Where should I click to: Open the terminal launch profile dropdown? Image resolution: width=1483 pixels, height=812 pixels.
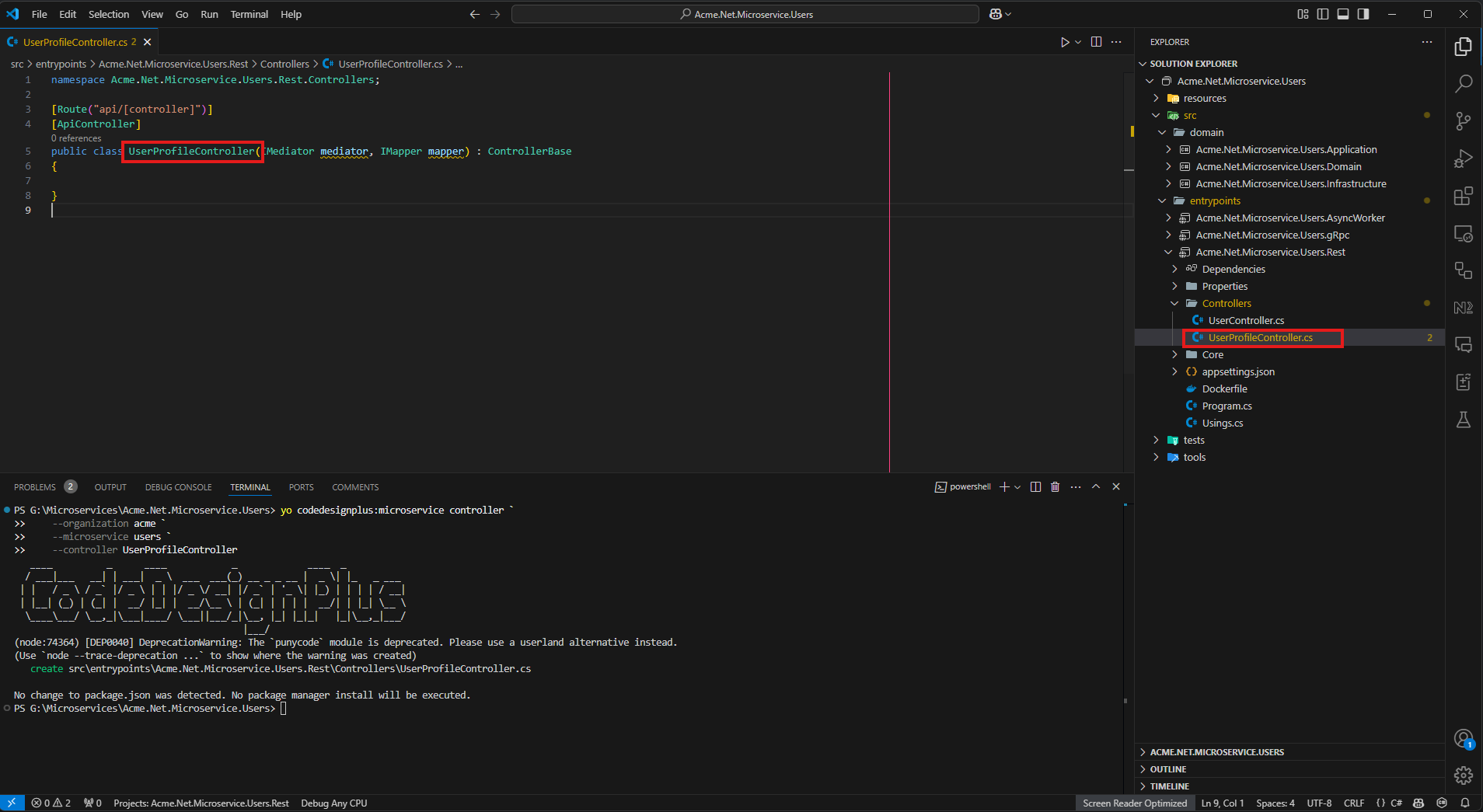[1017, 486]
